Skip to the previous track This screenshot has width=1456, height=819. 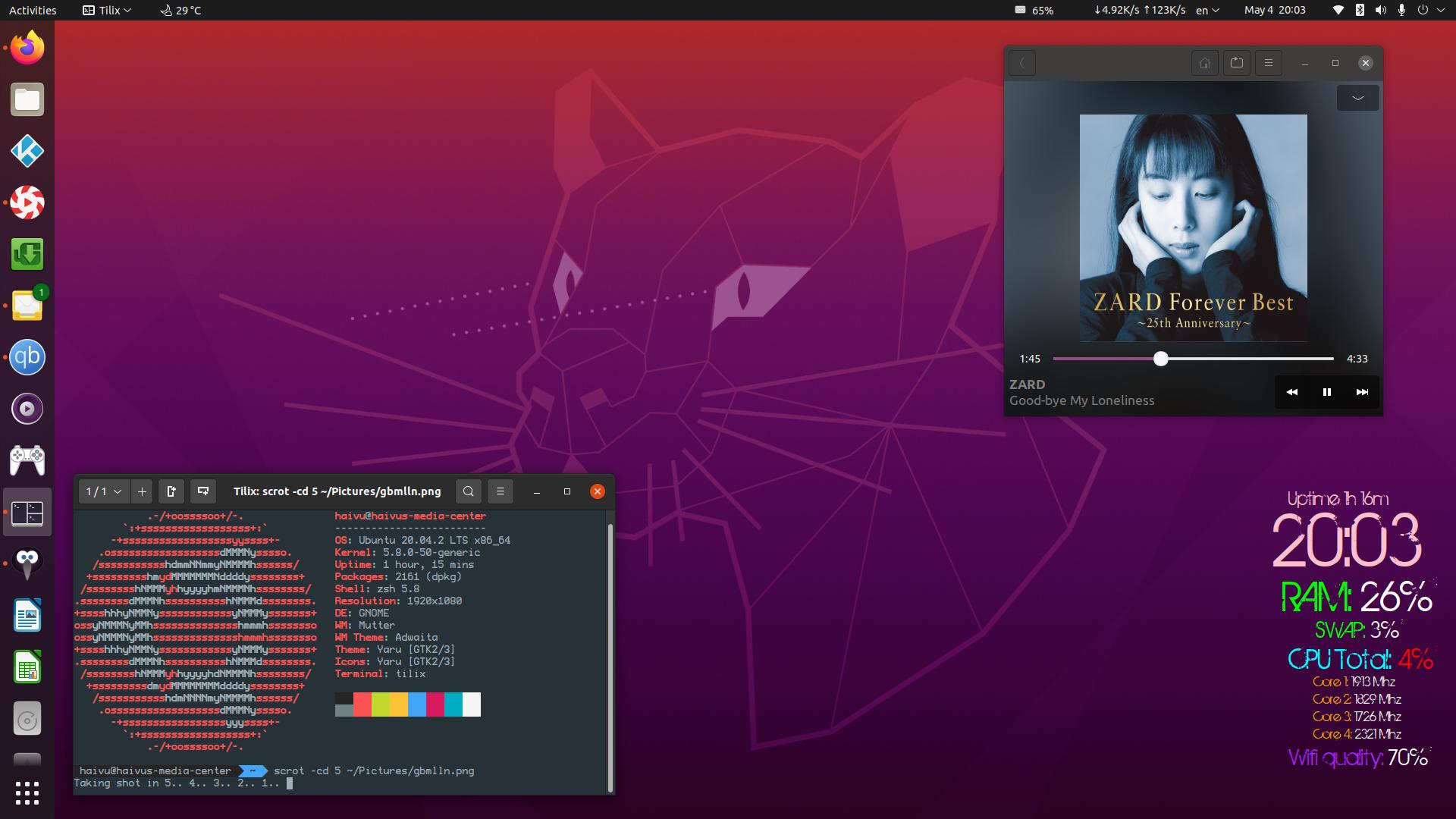tap(1292, 392)
